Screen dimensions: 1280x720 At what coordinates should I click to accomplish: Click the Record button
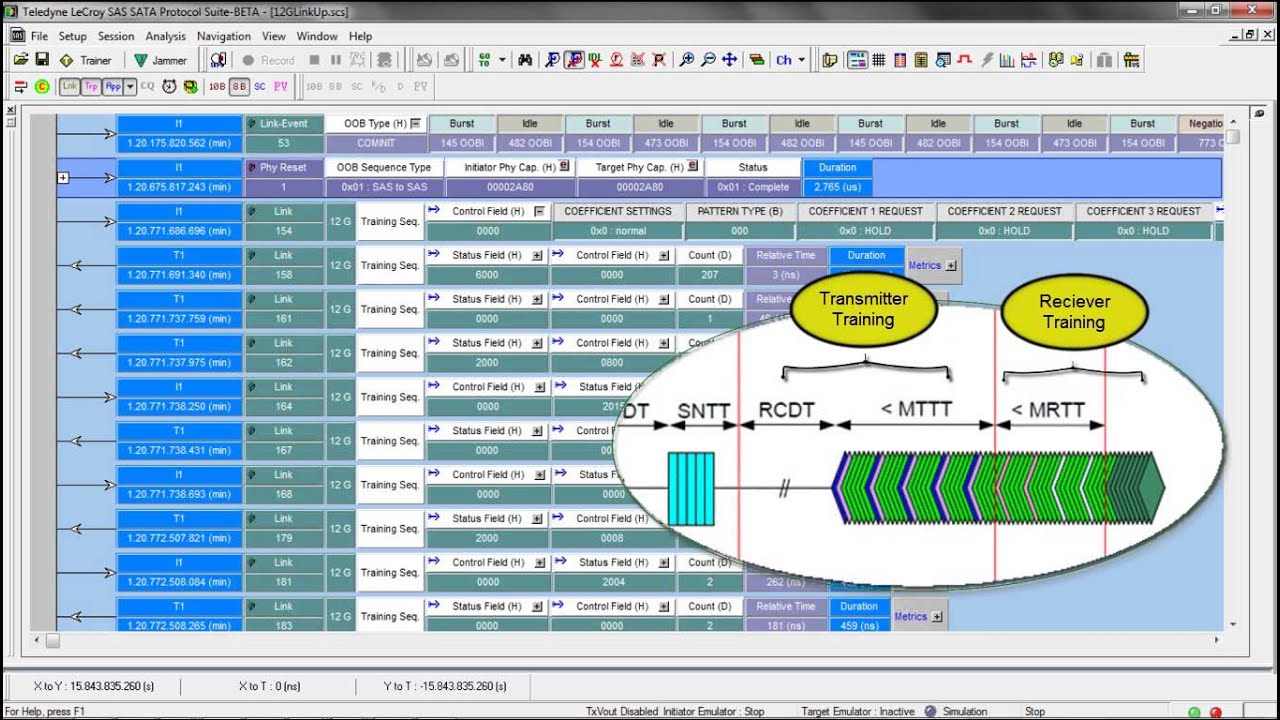(268, 60)
